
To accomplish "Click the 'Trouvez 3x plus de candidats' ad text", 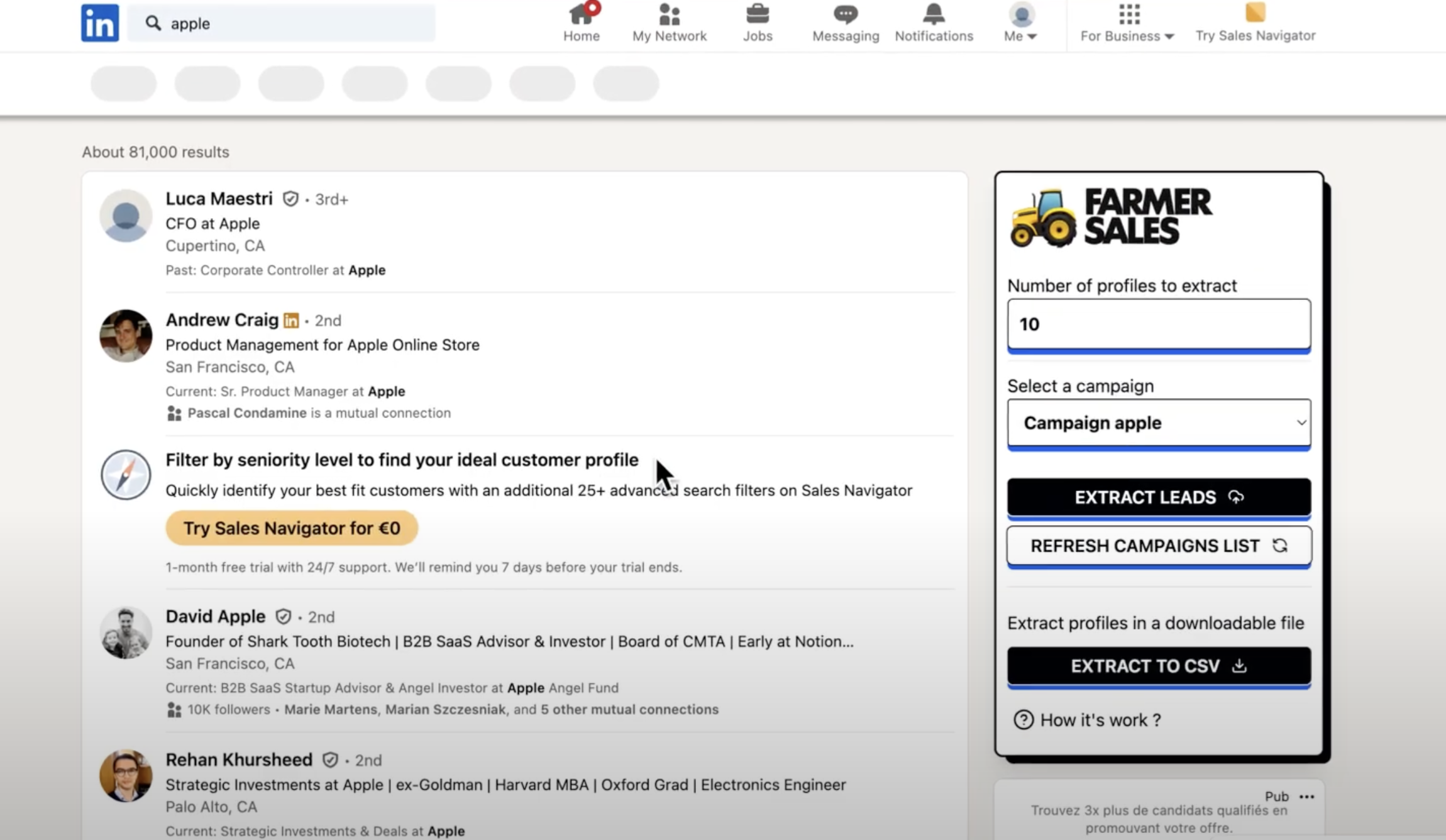I will point(1159,819).
